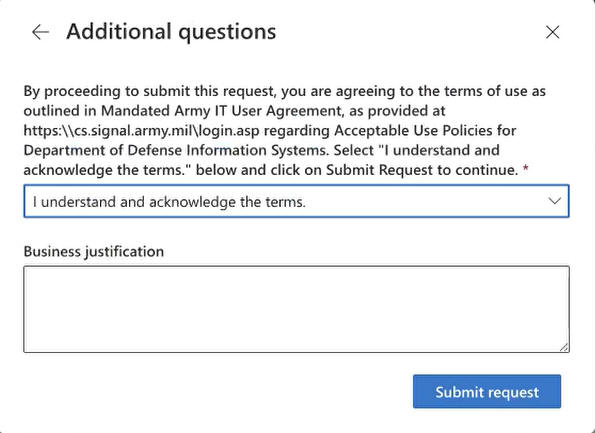The width and height of the screenshot is (595, 433).
Task: Click the 'Submit request' label text
Action: pyautogui.click(x=487, y=392)
